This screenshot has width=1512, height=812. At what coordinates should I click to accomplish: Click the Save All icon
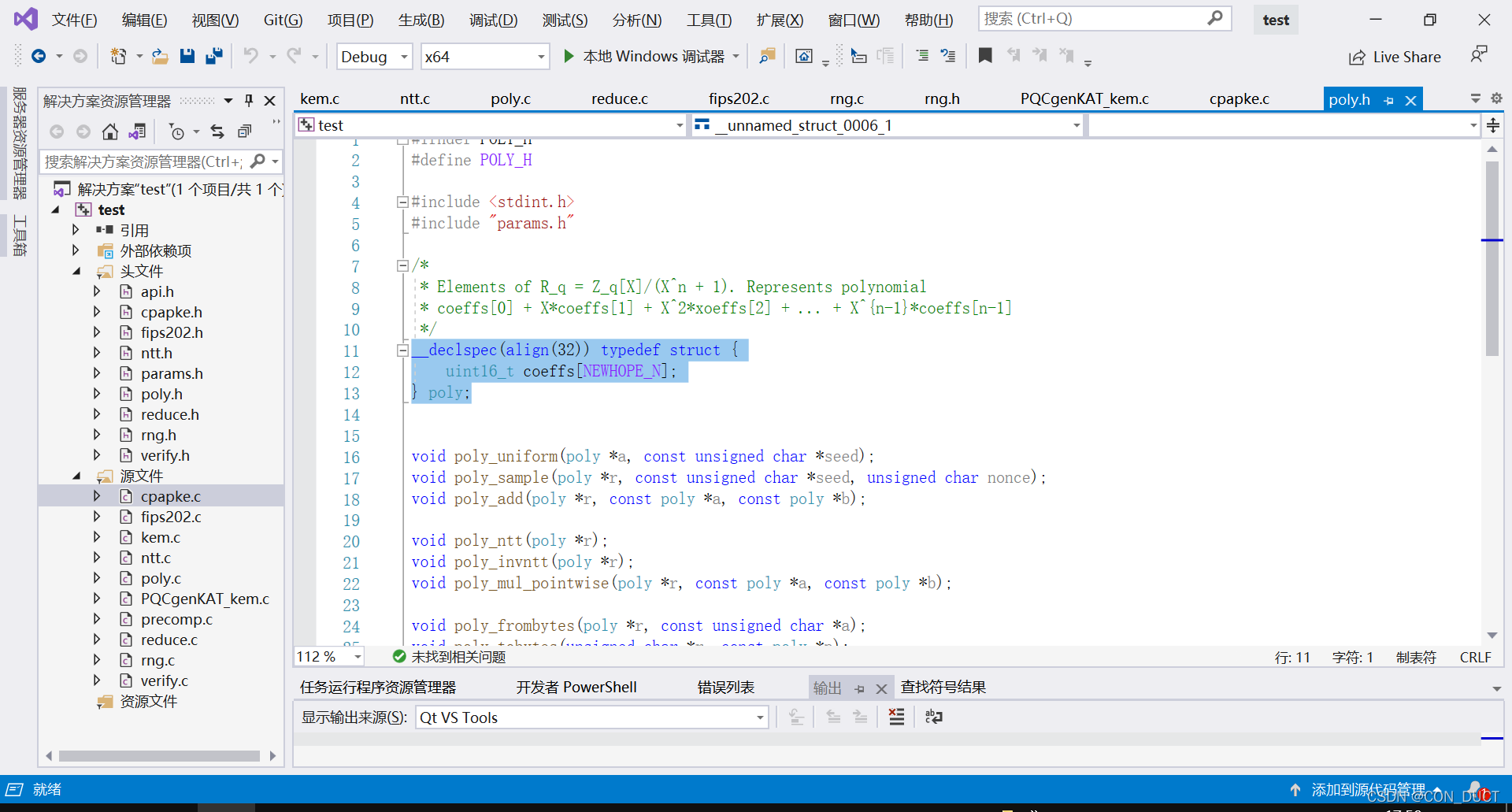coord(213,56)
